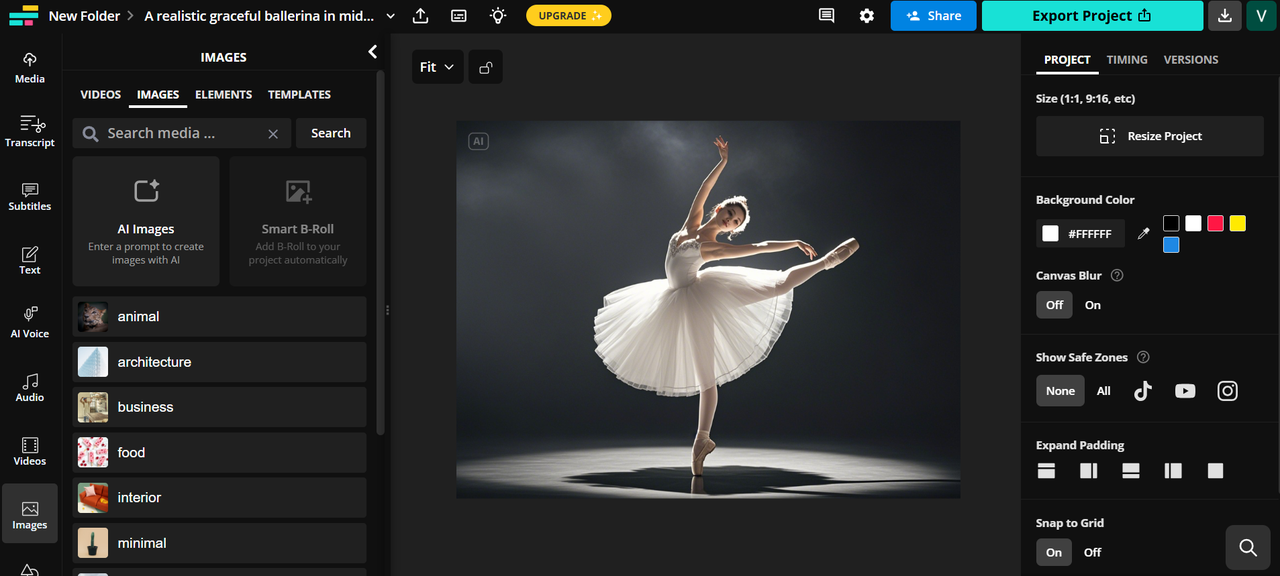Image resolution: width=1280 pixels, height=576 pixels.
Task: Open the animal image category
Action: pyautogui.click(x=219, y=316)
